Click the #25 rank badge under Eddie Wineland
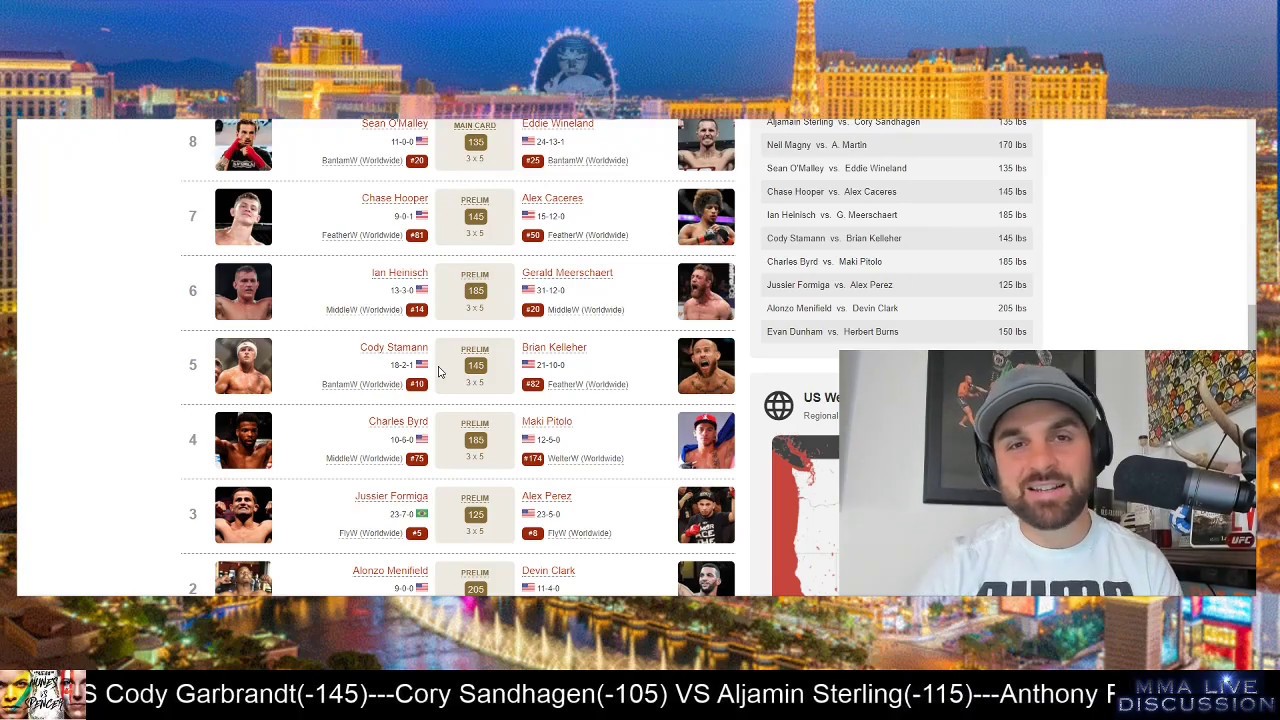Viewport: 1280px width, 720px height. (532, 161)
